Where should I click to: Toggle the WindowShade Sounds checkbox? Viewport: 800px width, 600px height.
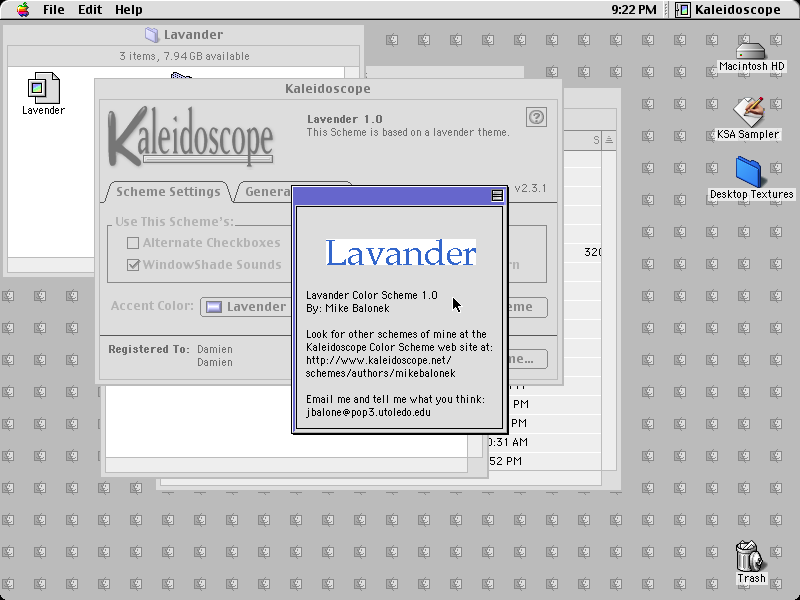[x=133, y=265]
